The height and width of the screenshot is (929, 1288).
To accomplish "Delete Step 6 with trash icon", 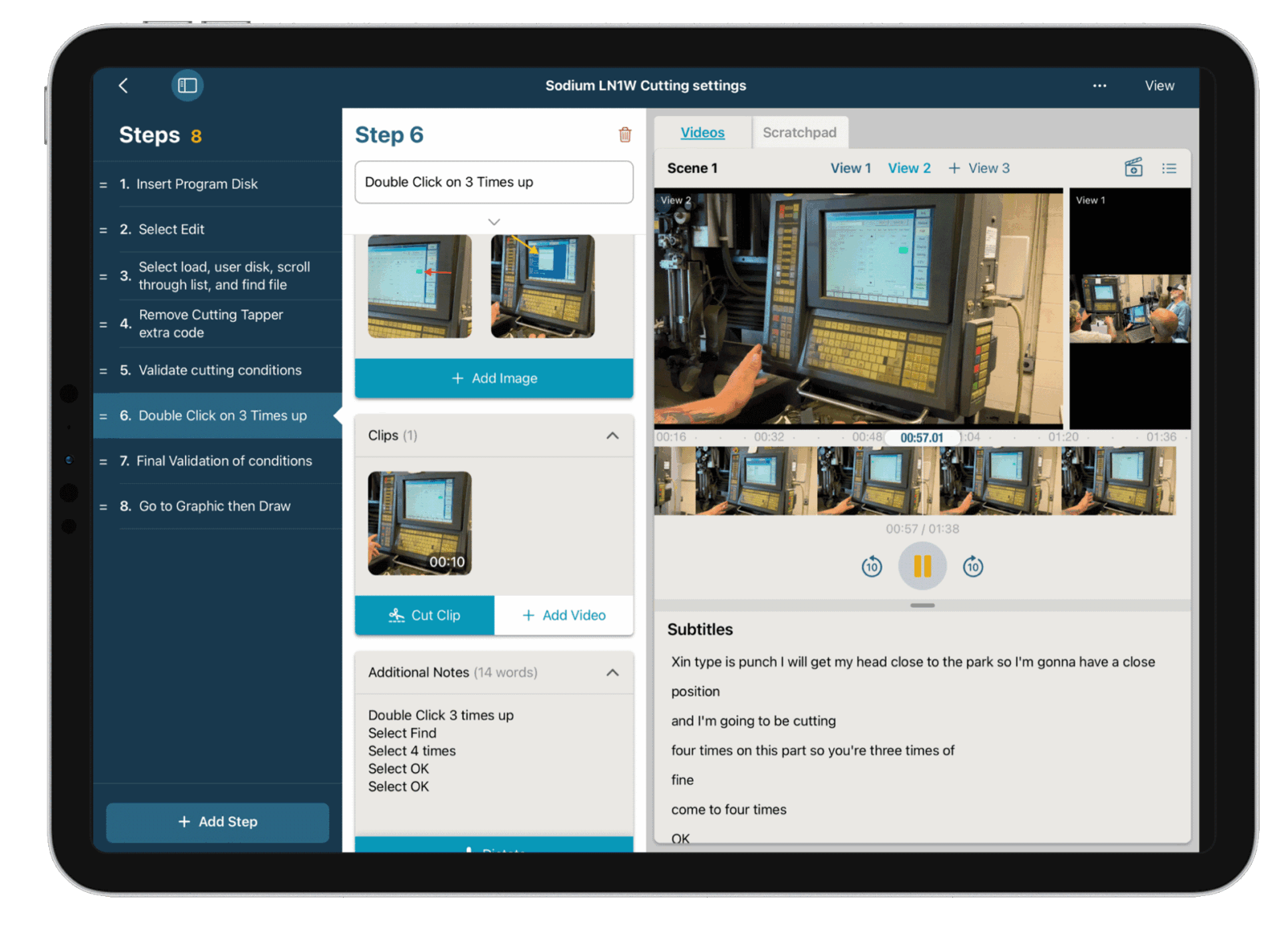I will point(625,134).
